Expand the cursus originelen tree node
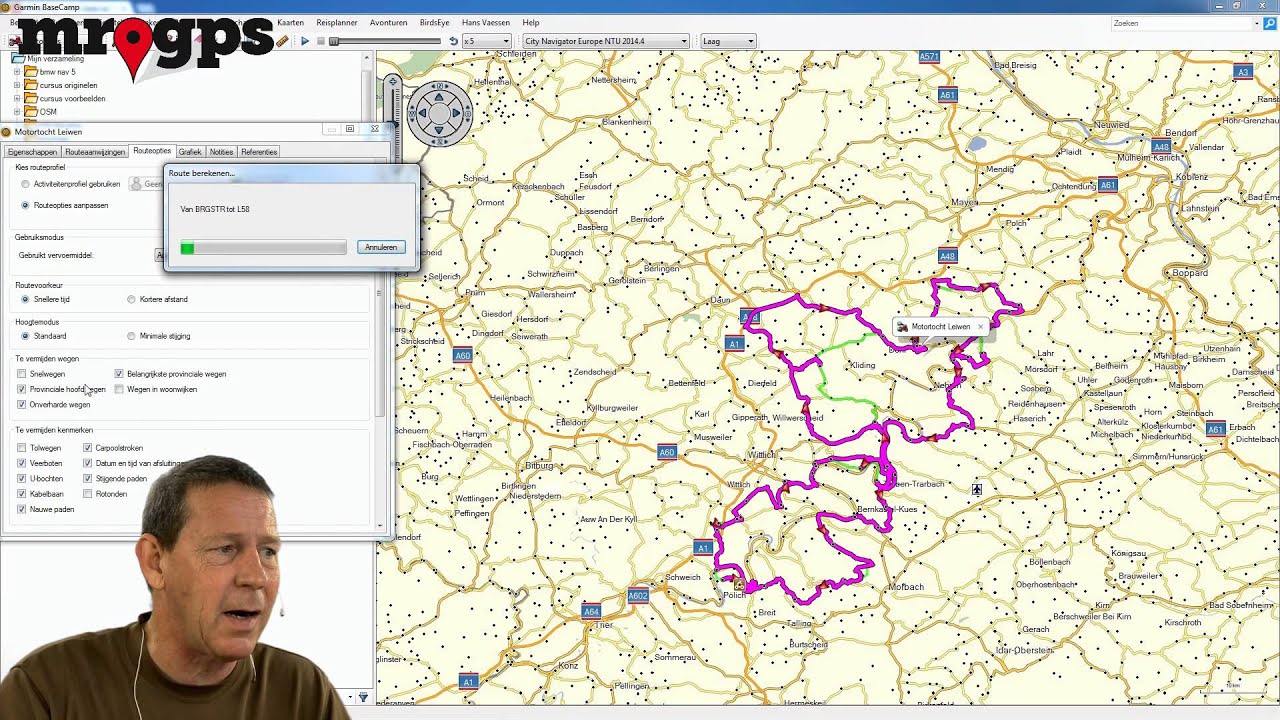Image resolution: width=1280 pixels, height=720 pixels. pyautogui.click(x=17, y=85)
